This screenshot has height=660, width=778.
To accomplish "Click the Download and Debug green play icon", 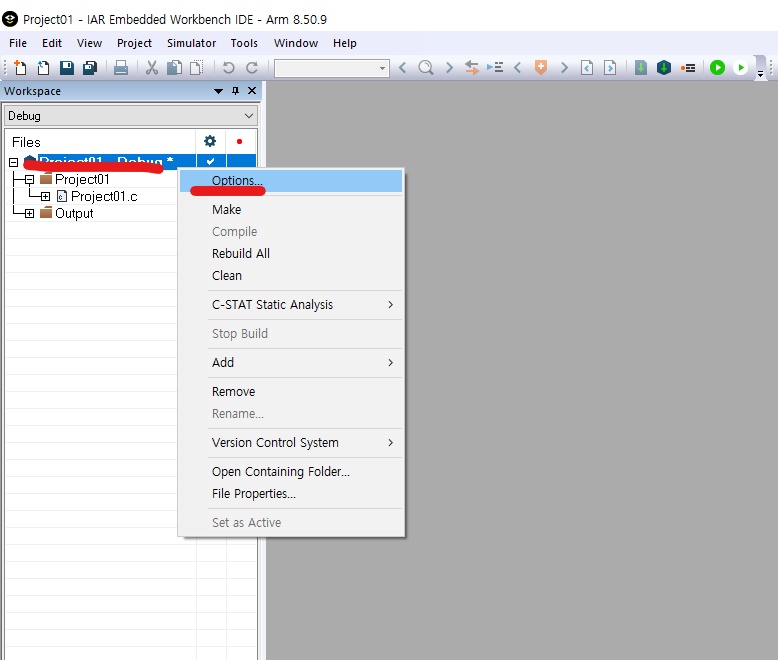I will [x=717, y=67].
